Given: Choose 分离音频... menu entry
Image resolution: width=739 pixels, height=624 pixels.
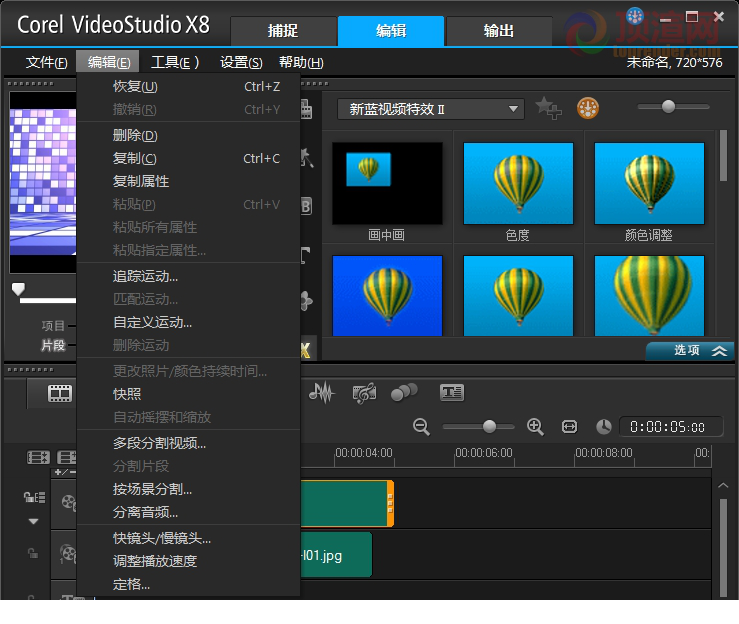Looking at the screenshot, I should [189, 512].
